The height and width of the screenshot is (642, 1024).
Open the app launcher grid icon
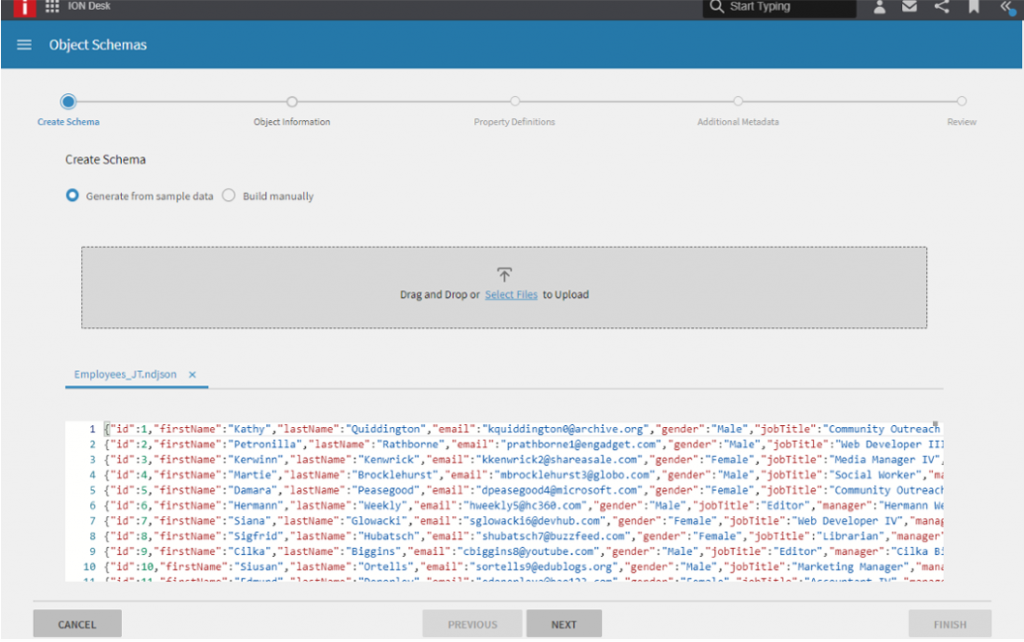(52, 7)
